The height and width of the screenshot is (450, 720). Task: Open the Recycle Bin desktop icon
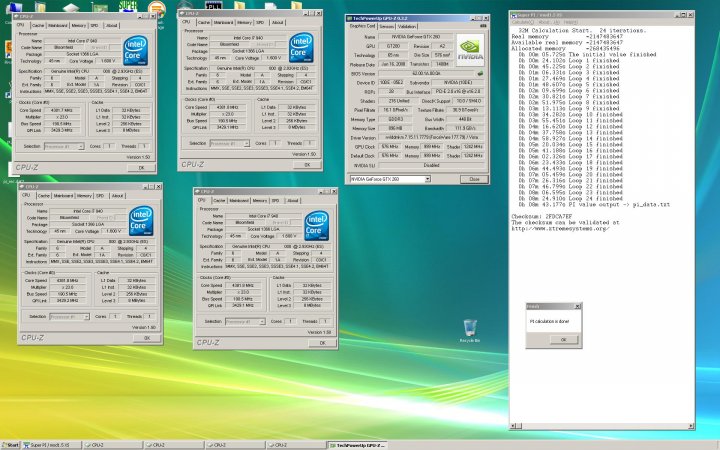pyautogui.click(x=470, y=331)
